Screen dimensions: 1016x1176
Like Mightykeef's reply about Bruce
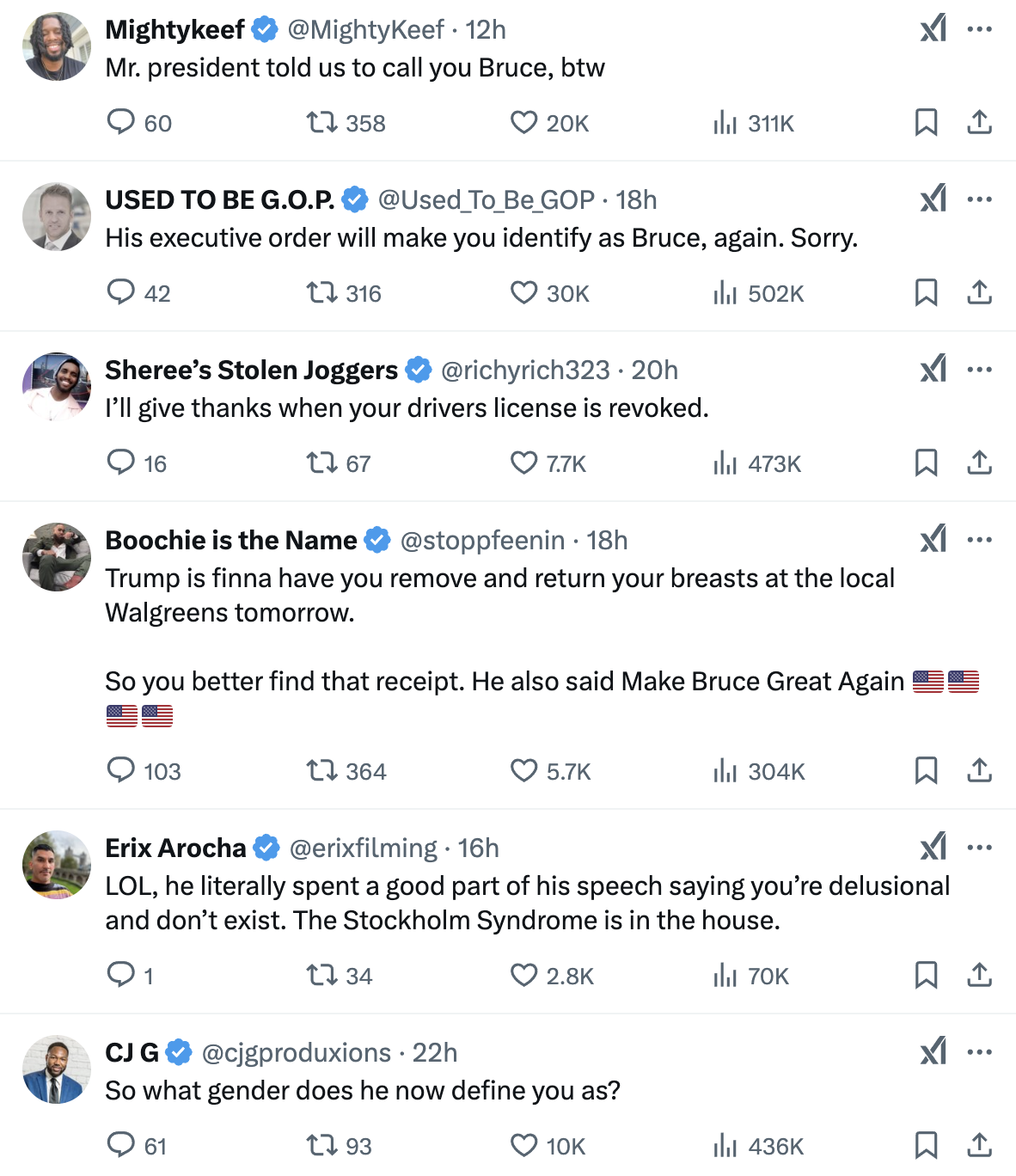coord(523,123)
